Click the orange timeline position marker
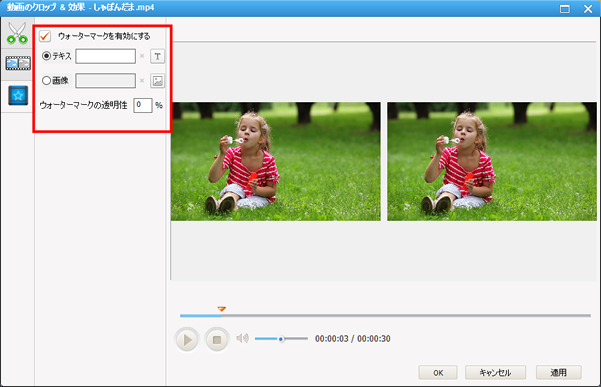 (x=222, y=308)
